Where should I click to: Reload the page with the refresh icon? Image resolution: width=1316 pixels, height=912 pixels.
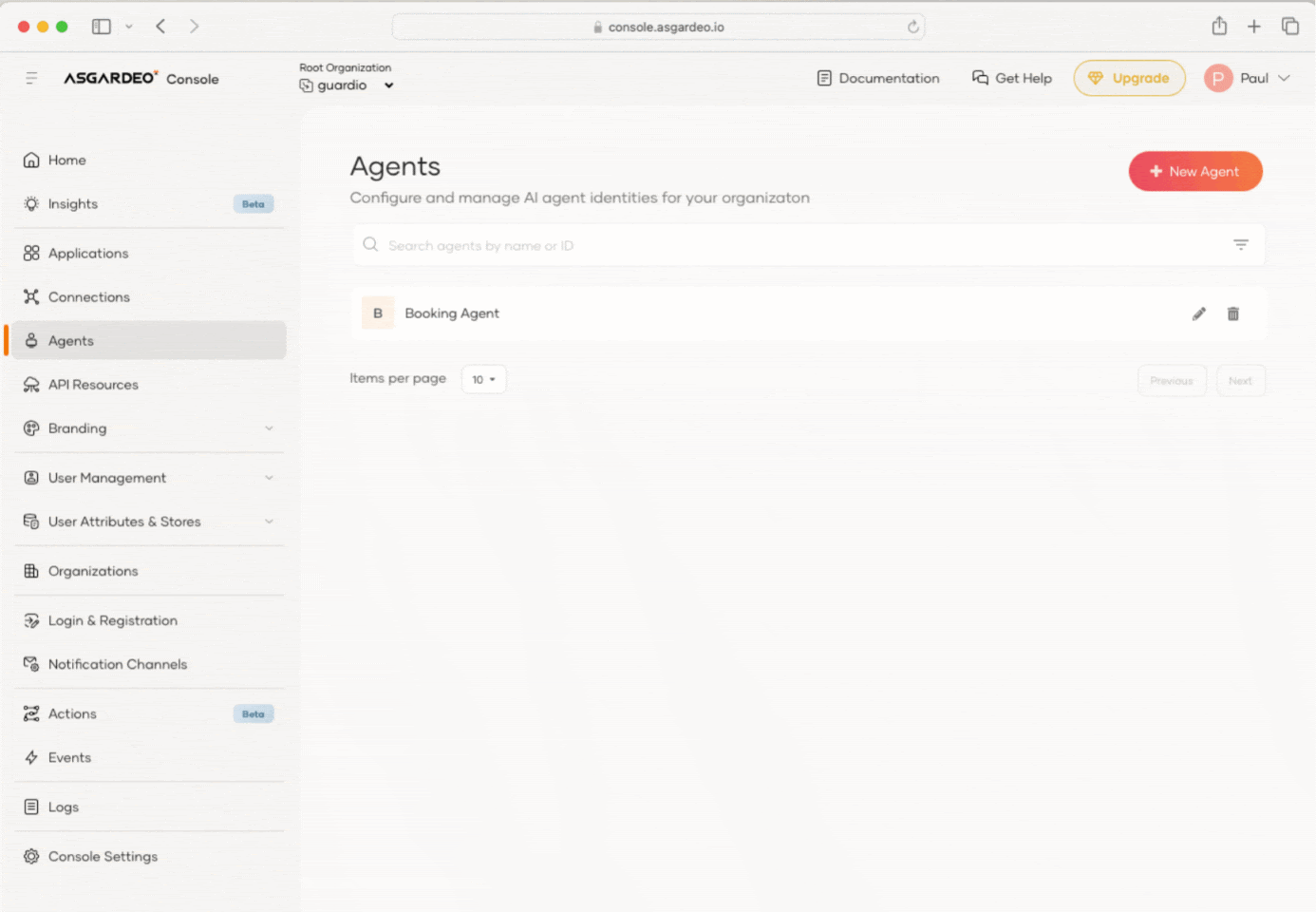point(912,27)
